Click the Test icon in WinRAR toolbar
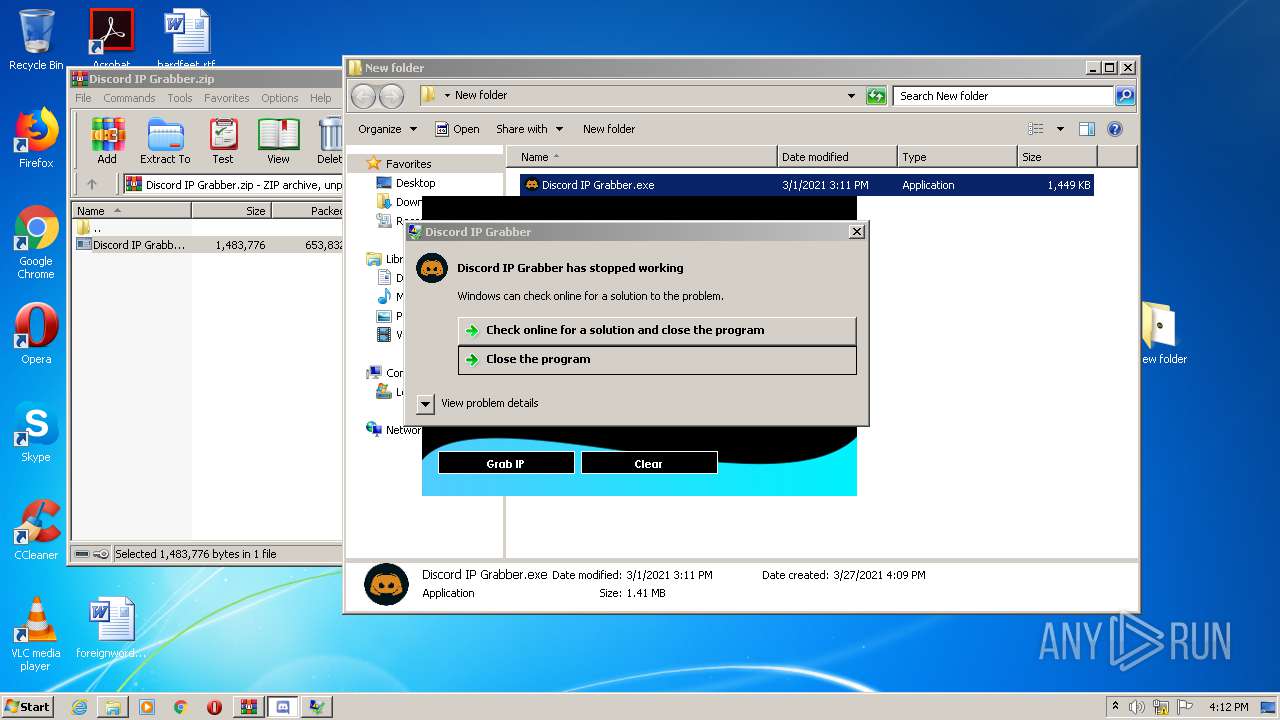 point(223,141)
